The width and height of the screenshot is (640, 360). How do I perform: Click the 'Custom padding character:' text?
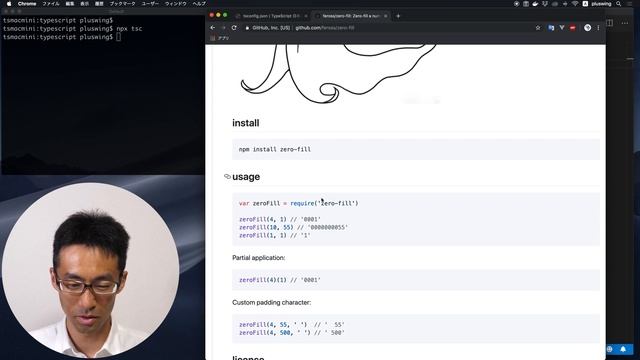click(271, 302)
